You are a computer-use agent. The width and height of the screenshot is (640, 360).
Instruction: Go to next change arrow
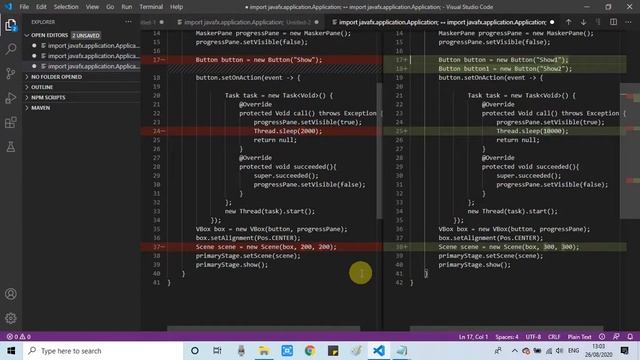coord(584,22)
